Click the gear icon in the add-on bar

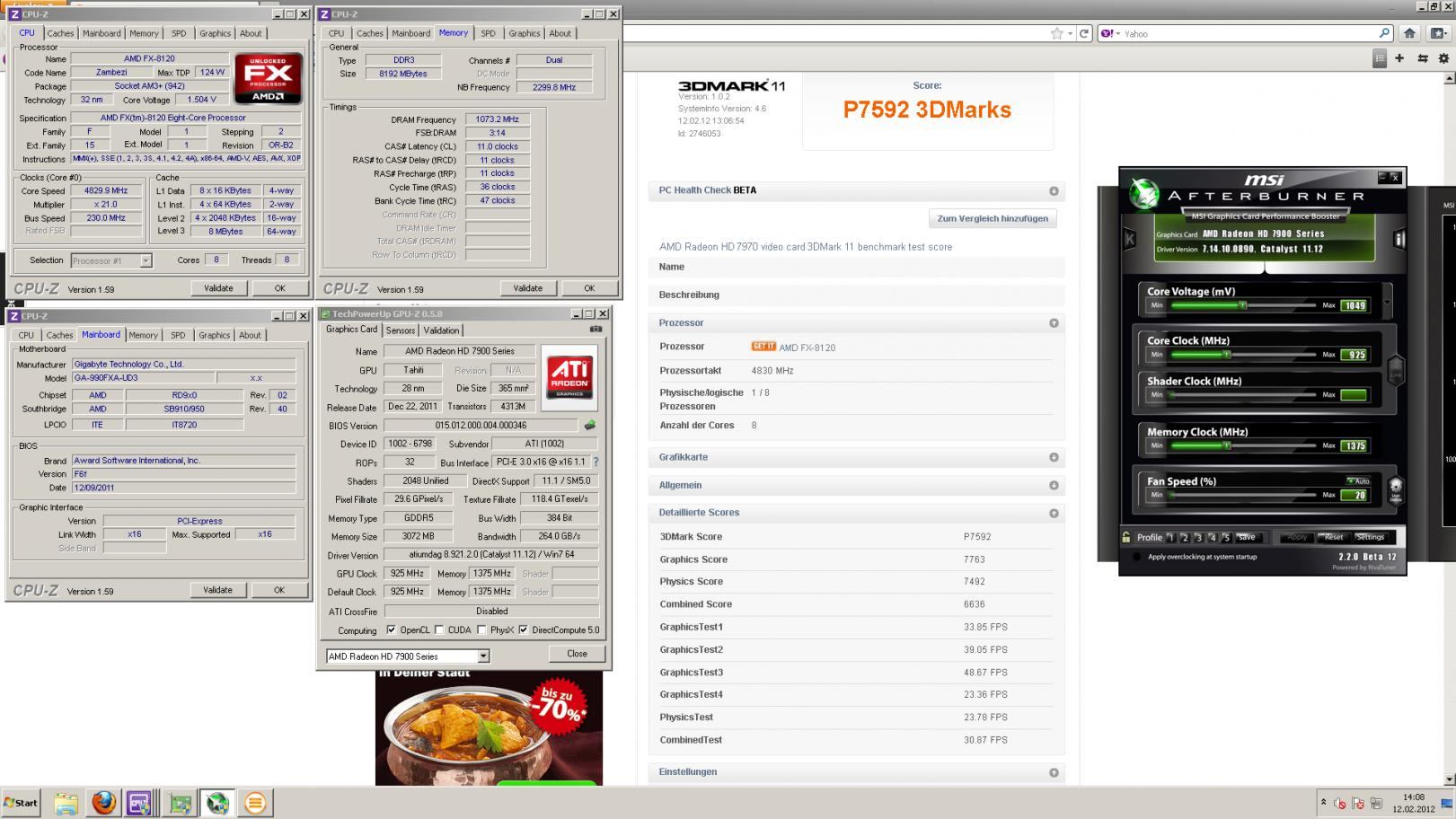1444,58
